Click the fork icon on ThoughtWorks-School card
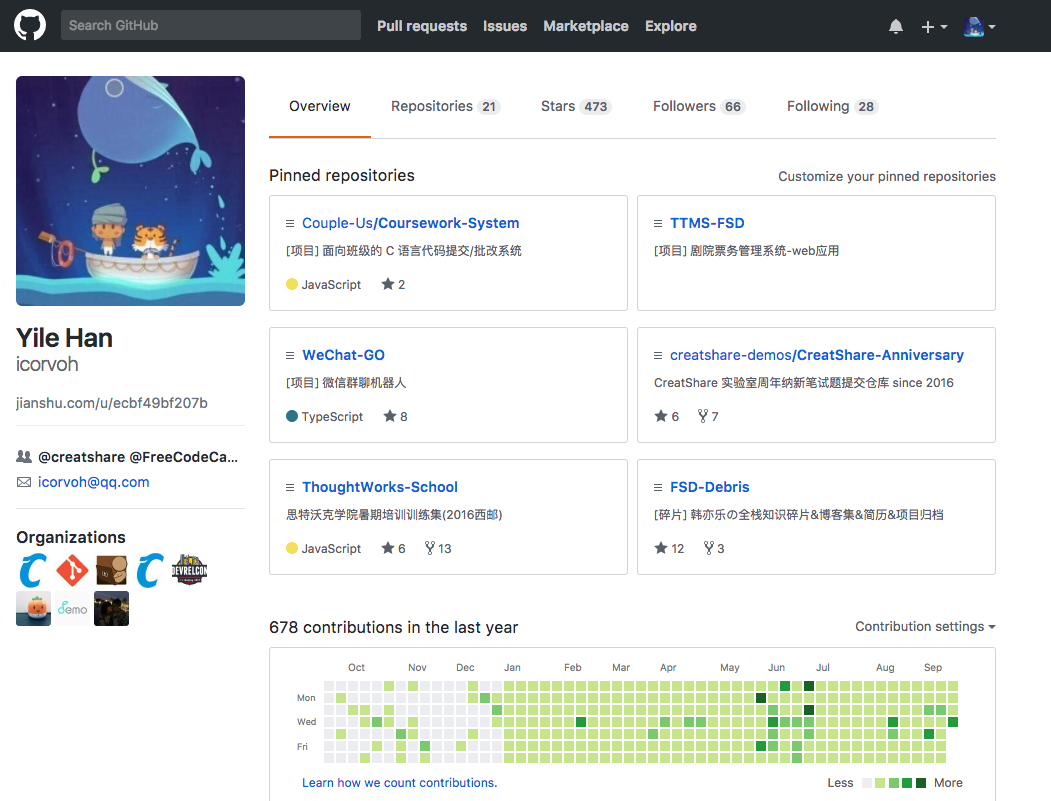This screenshot has width=1051, height=801. point(430,548)
